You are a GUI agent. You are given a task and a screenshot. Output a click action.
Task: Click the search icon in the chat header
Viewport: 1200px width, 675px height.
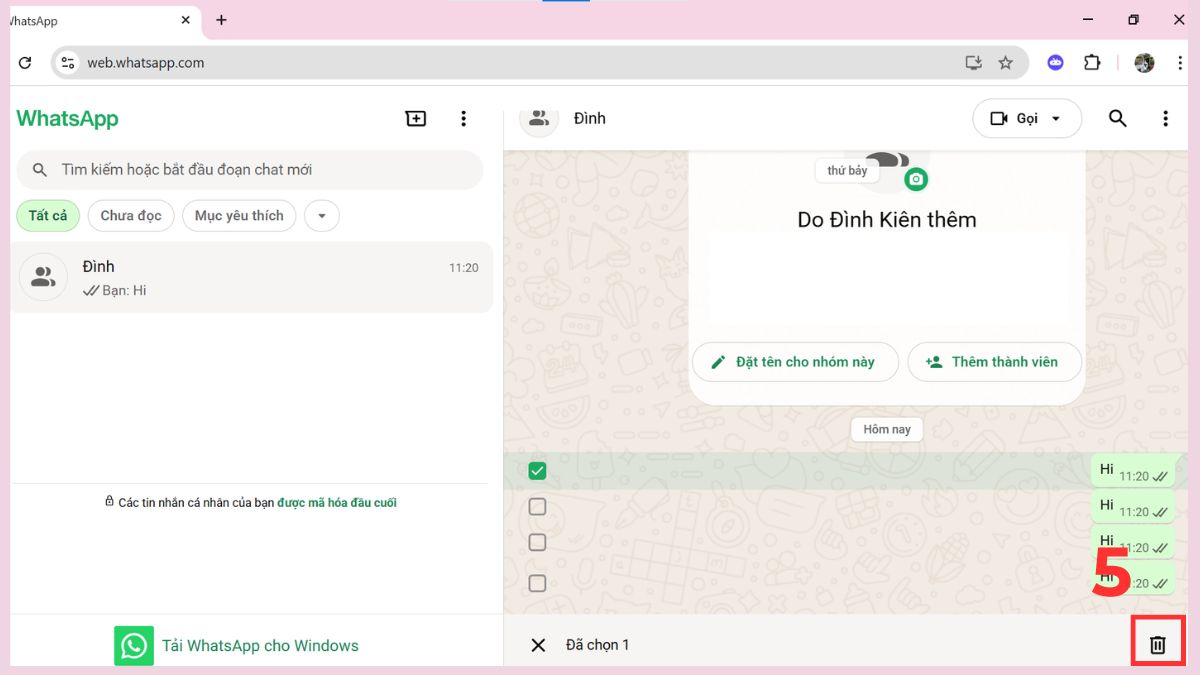[x=1117, y=118]
